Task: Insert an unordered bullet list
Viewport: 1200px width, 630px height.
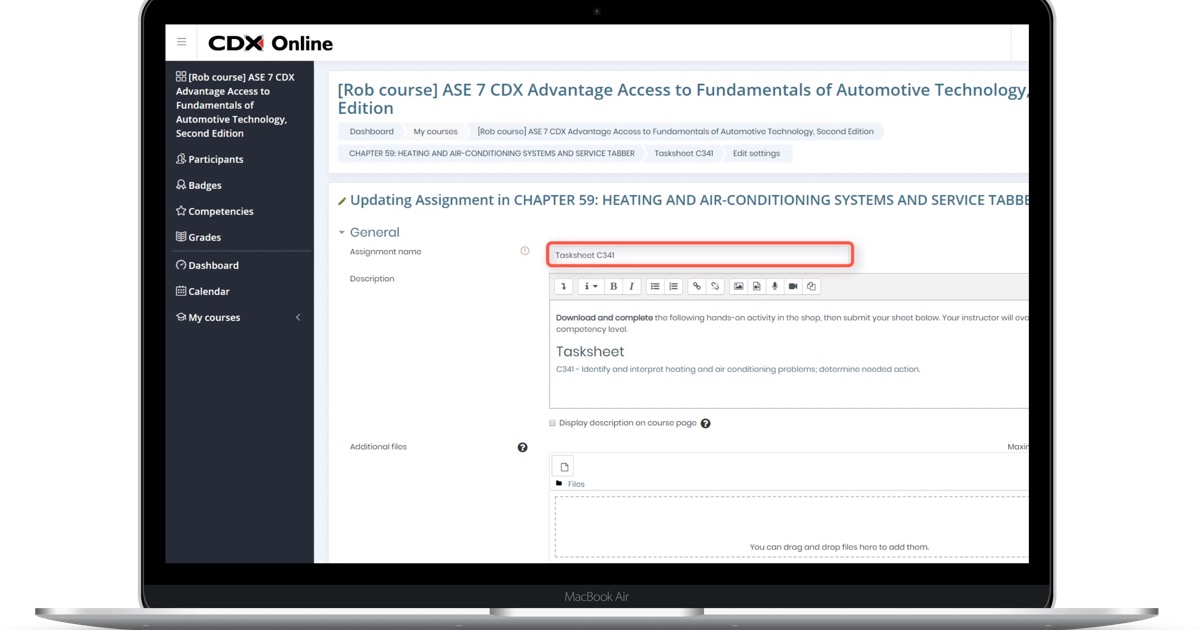Action: click(x=655, y=287)
